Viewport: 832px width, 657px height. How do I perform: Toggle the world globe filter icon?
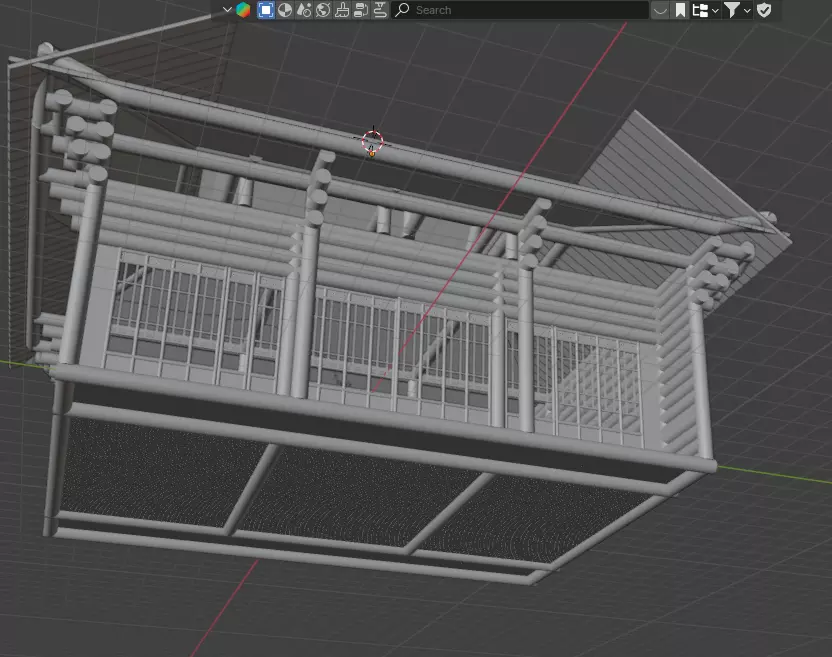click(323, 10)
